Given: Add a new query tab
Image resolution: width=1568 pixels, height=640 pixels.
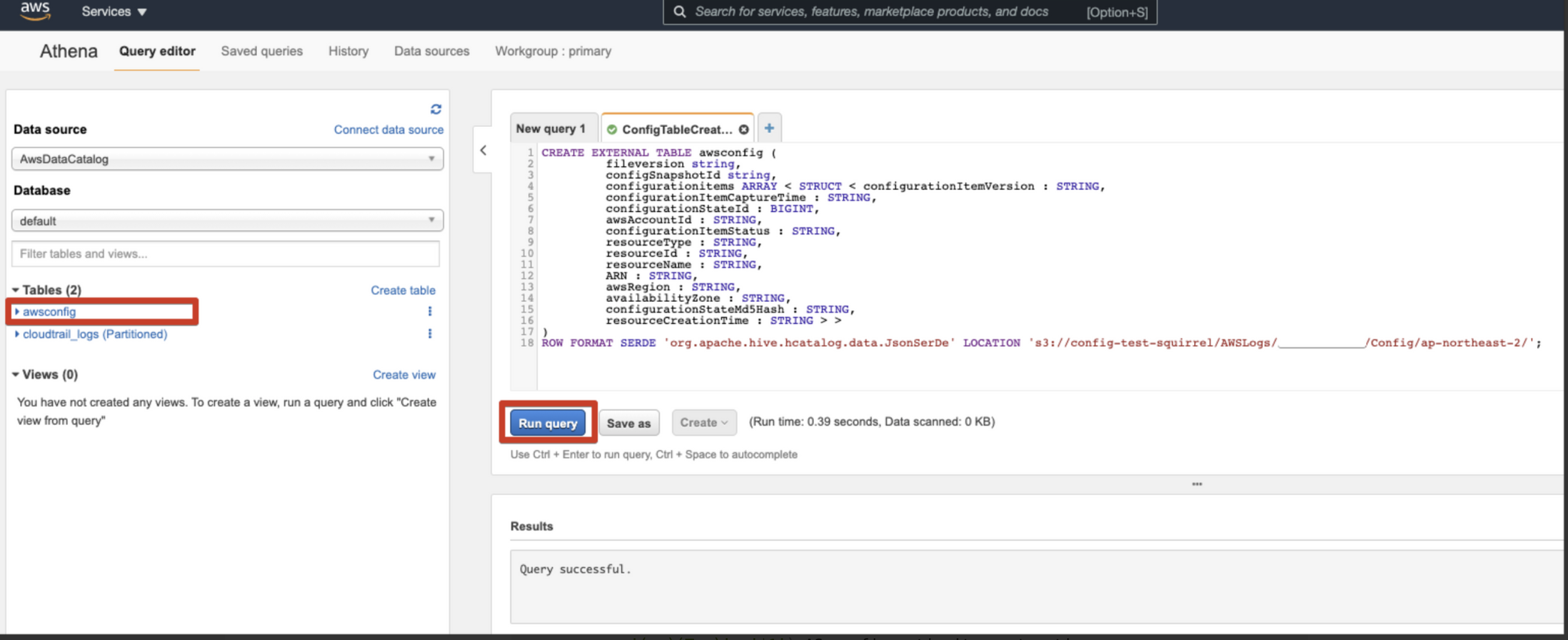Looking at the screenshot, I should point(769,128).
